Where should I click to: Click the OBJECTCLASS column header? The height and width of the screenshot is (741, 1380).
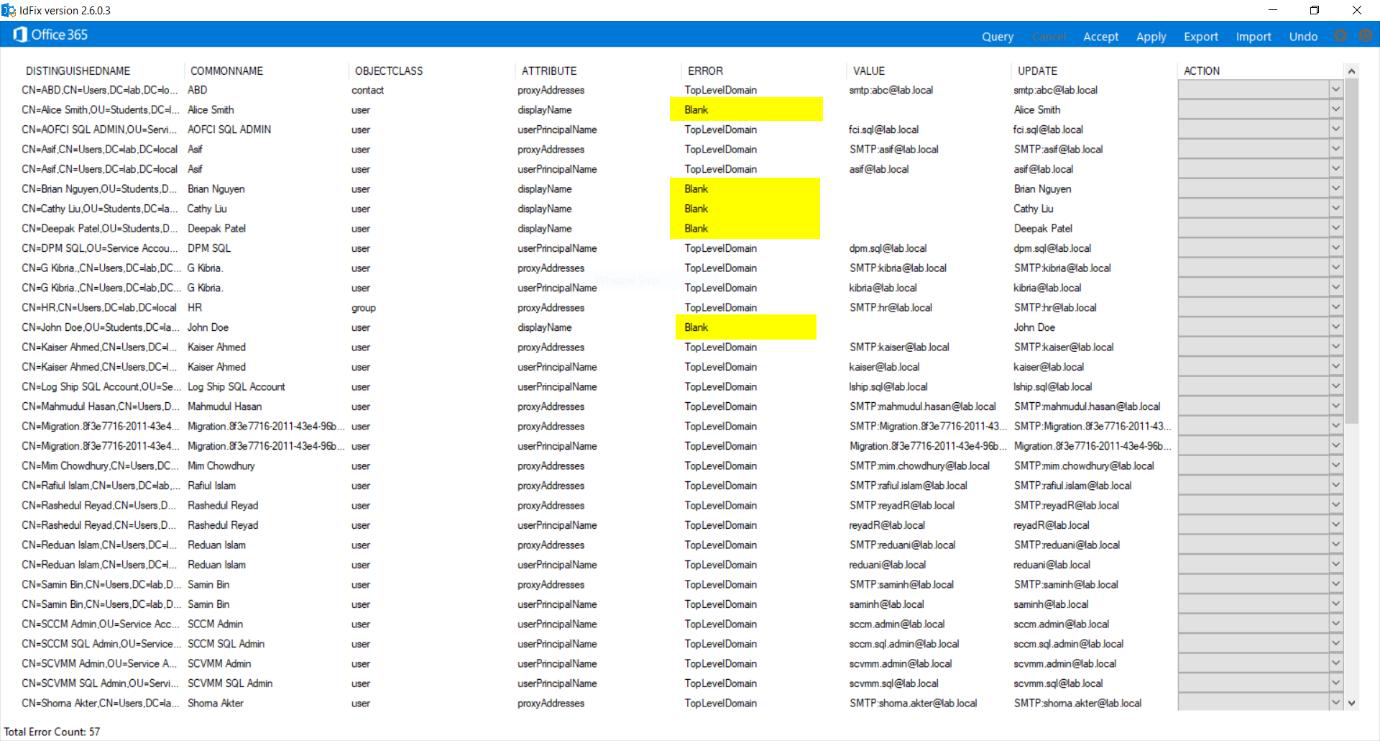point(389,71)
